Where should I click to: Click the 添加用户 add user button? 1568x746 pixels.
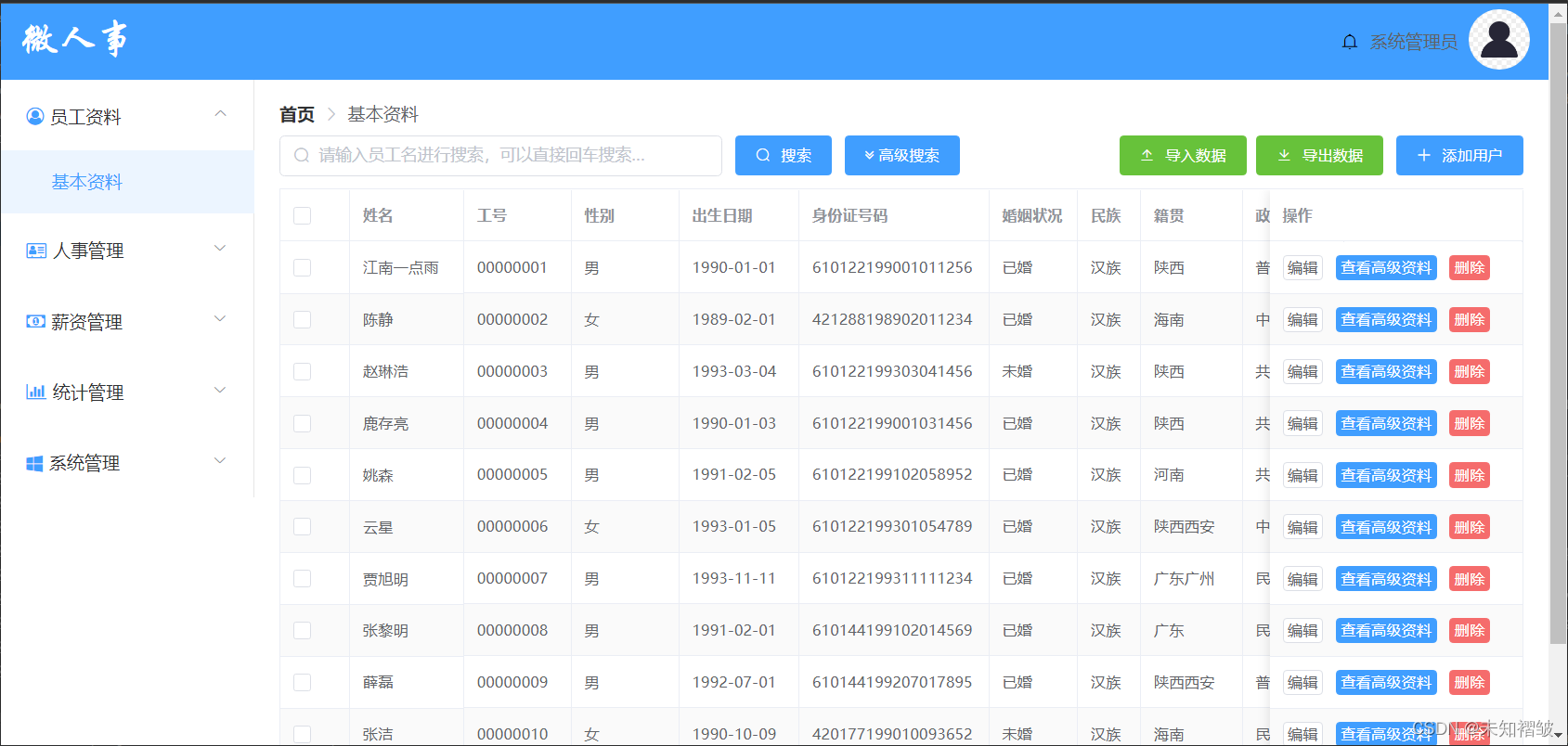pyautogui.click(x=1459, y=155)
